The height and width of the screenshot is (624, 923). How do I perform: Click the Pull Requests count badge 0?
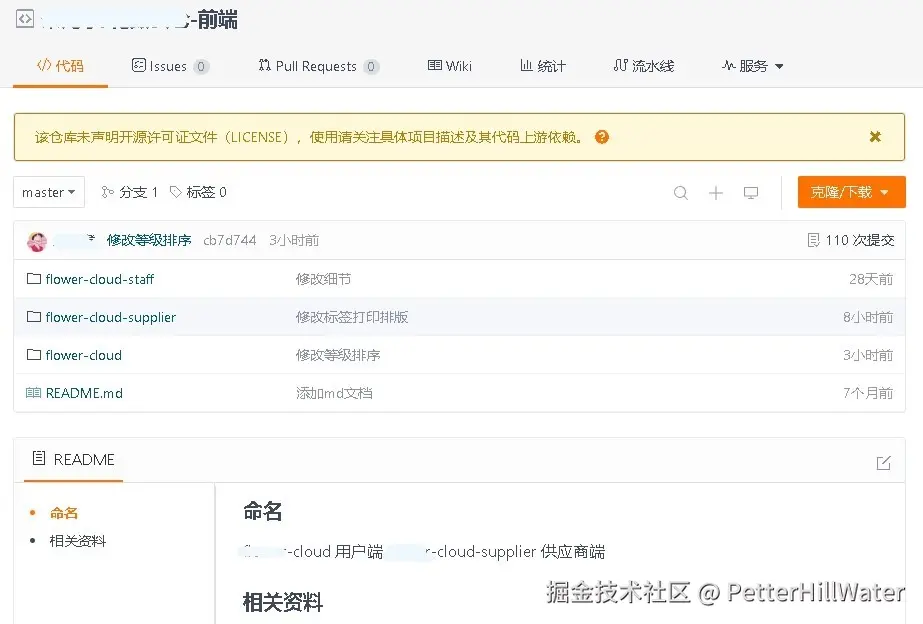pyautogui.click(x=371, y=67)
